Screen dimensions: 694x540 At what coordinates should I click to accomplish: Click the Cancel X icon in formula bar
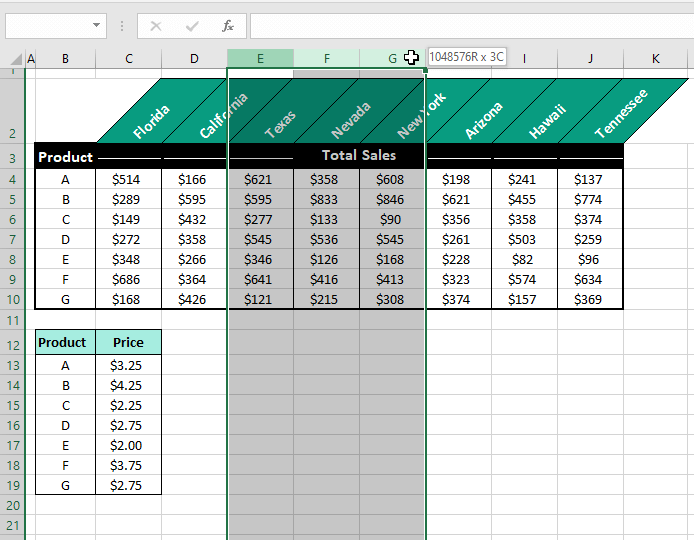click(156, 26)
